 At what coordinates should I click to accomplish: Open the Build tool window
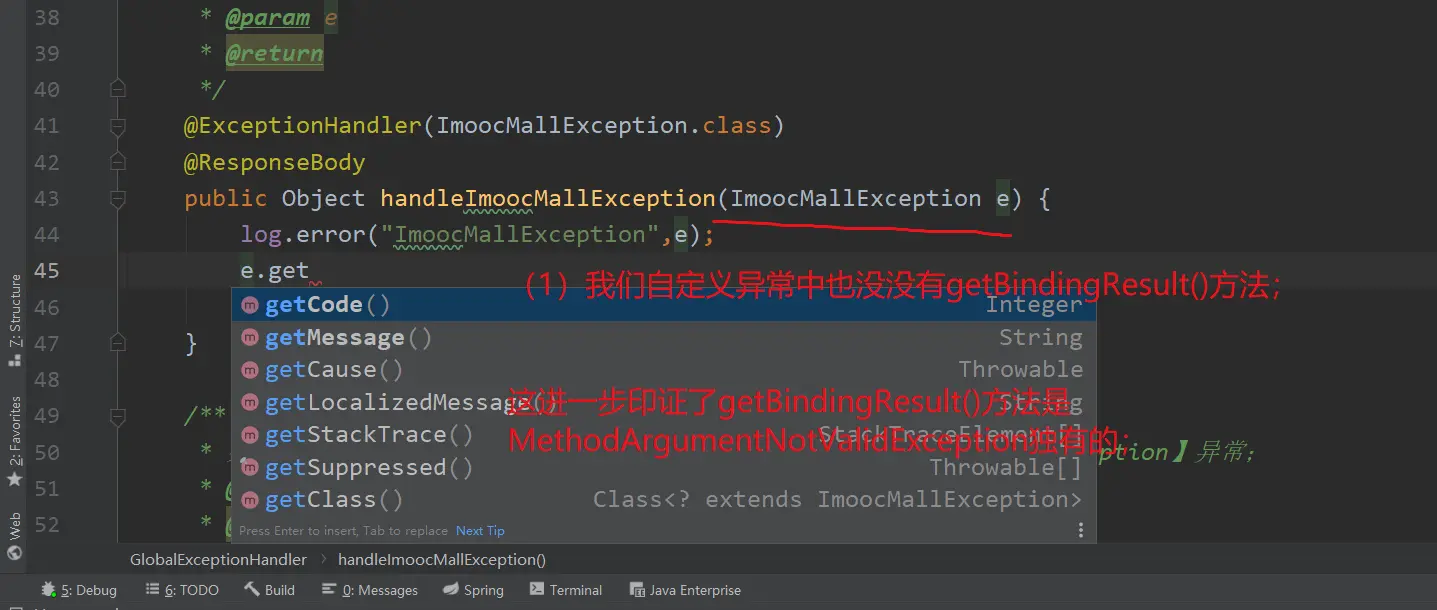click(x=270, y=590)
